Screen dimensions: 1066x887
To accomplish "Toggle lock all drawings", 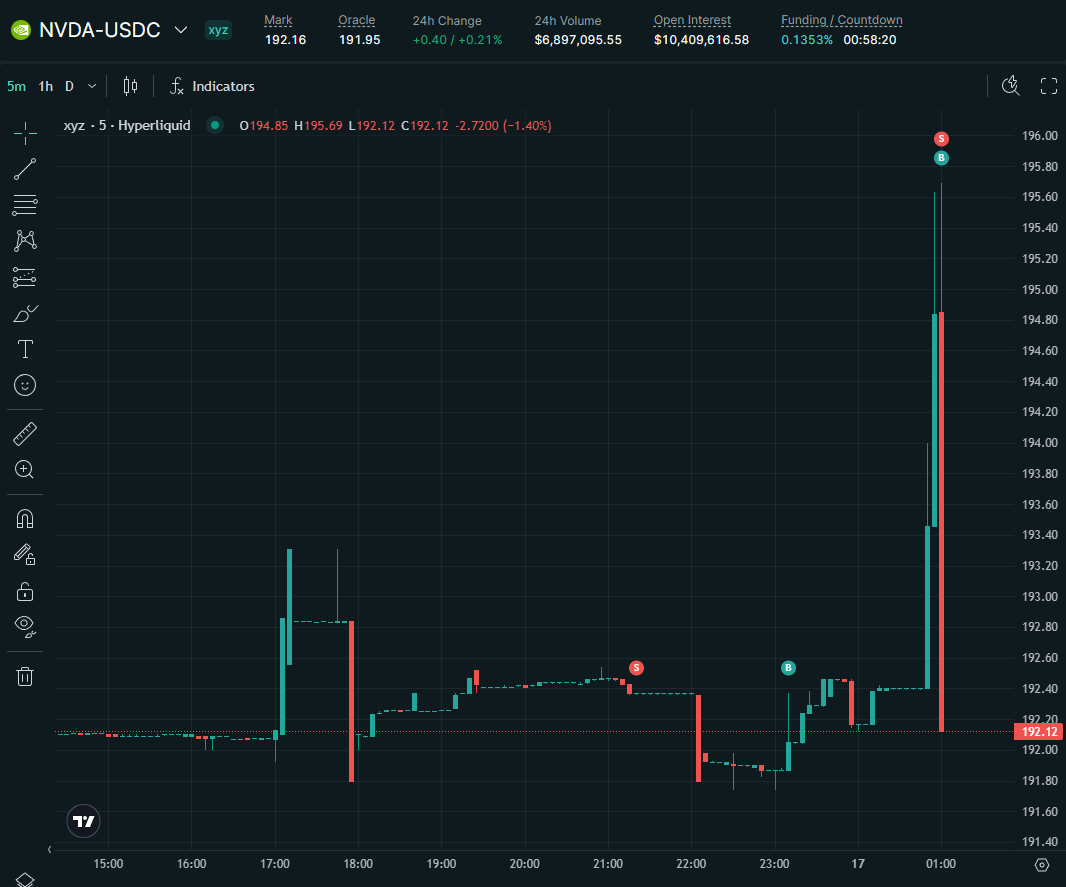I will pyautogui.click(x=25, y=591).
